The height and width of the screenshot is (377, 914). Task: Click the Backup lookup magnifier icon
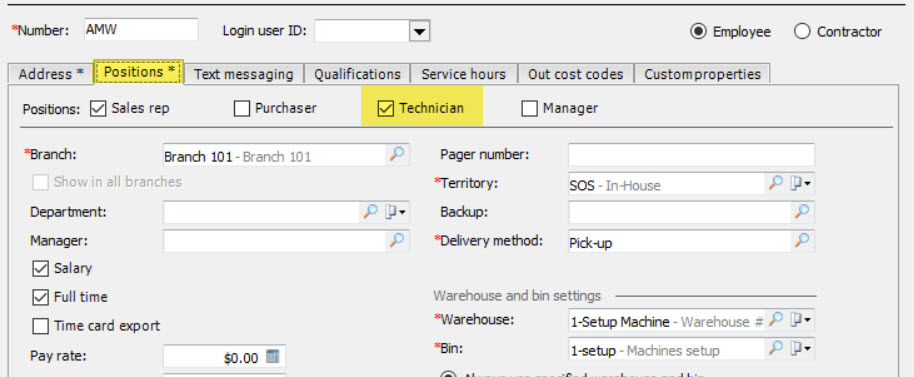802,212
